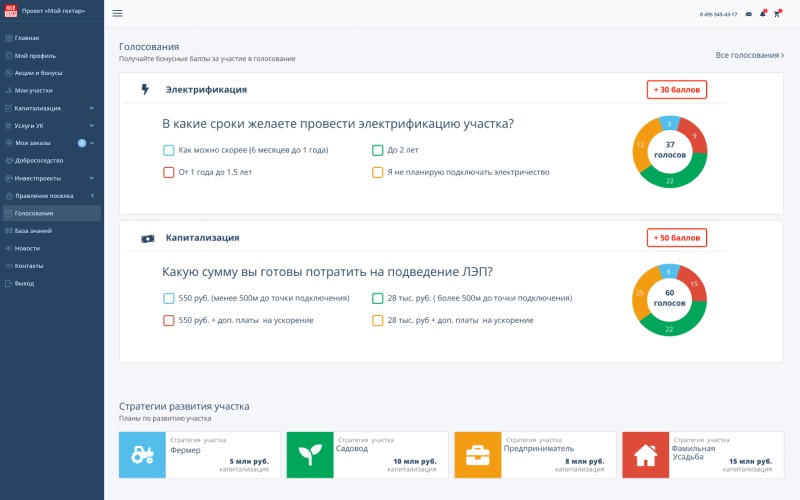This screenshot has width=800, height=500.
Task: Go to База знаний menu item
Action: point(33,231)
